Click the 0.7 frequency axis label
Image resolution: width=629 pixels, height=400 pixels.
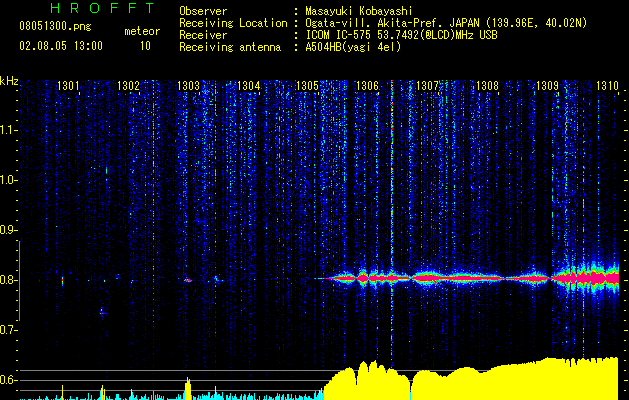point(8,330)
